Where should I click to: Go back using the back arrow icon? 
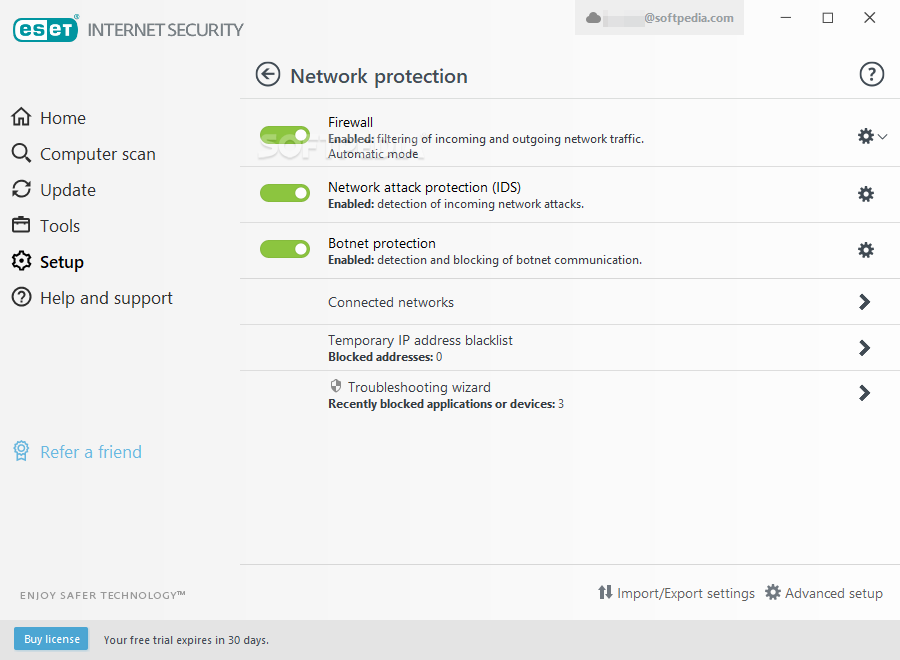[x=267, y=75]
